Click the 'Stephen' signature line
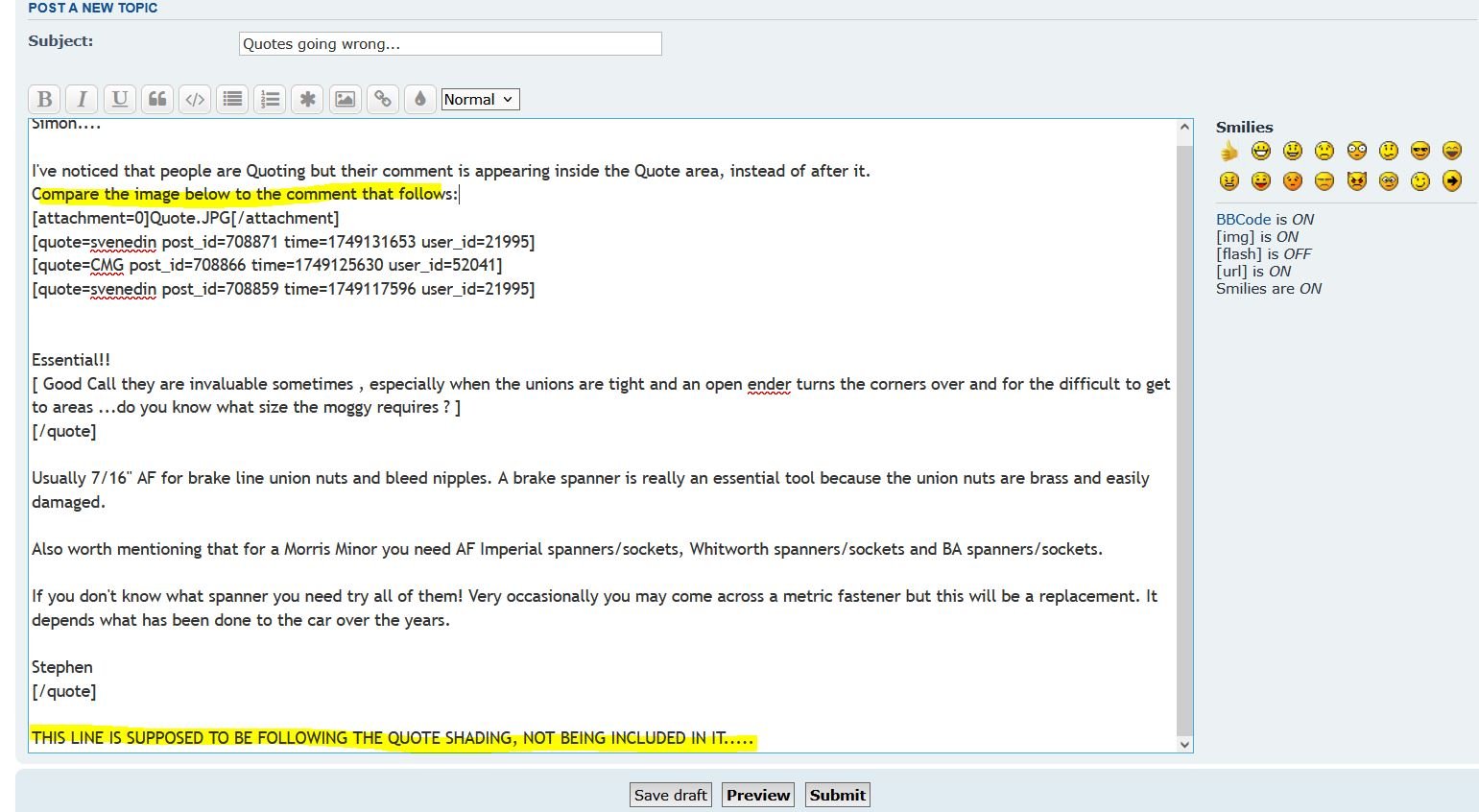The image size is (1479, 812). point(62,667)
